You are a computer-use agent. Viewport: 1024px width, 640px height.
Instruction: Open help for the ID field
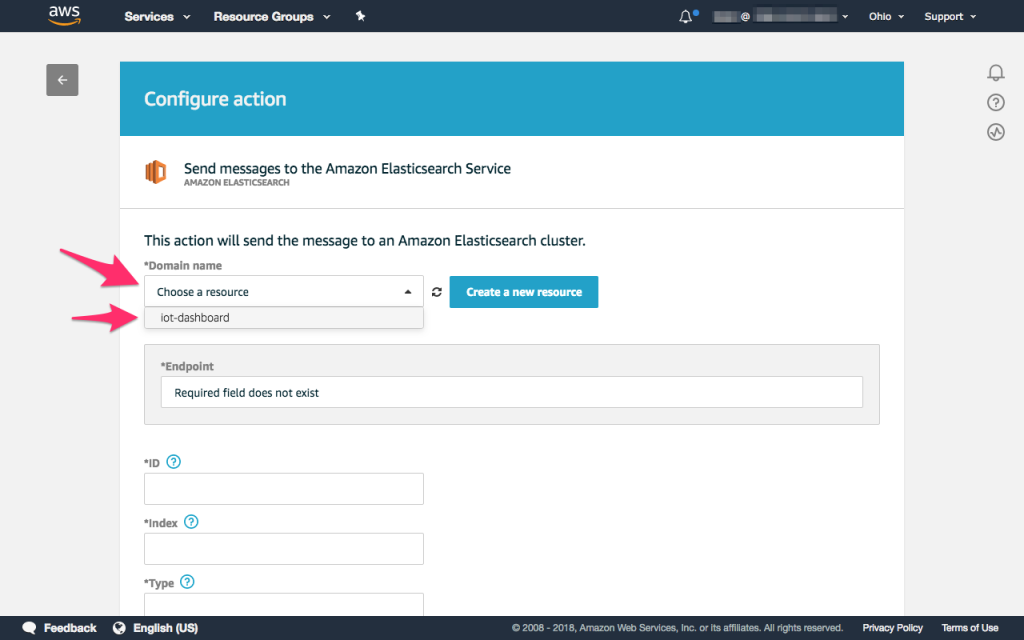pyautogui.click(x=173, y=461)
